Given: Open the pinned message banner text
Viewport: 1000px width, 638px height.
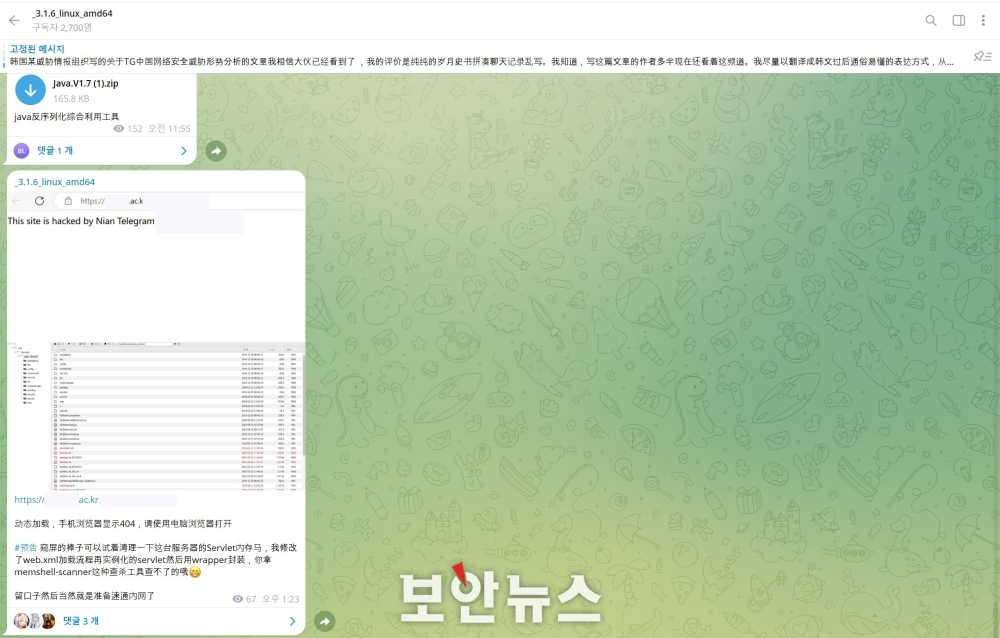Looking at the screenshot, I should tap(482, 61).
